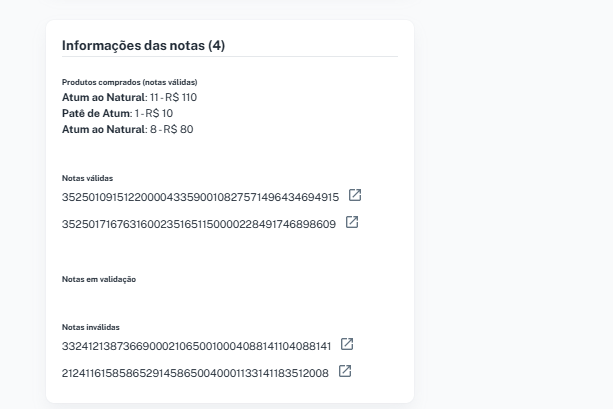The height and width of the screenshot is (409, 613).
Task: Click the "1 - R$ 10" quantity and price
Action: (x=150, y=113)
